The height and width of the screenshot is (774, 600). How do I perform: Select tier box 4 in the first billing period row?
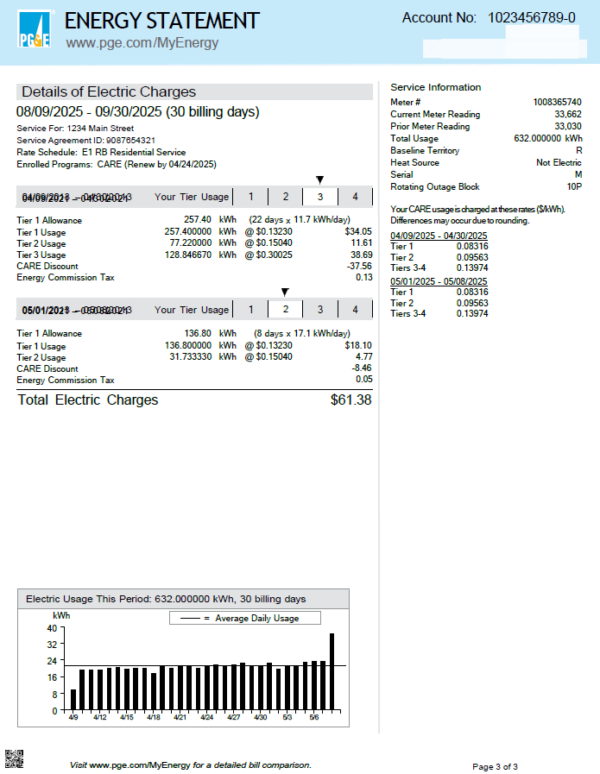coord(355,197)
